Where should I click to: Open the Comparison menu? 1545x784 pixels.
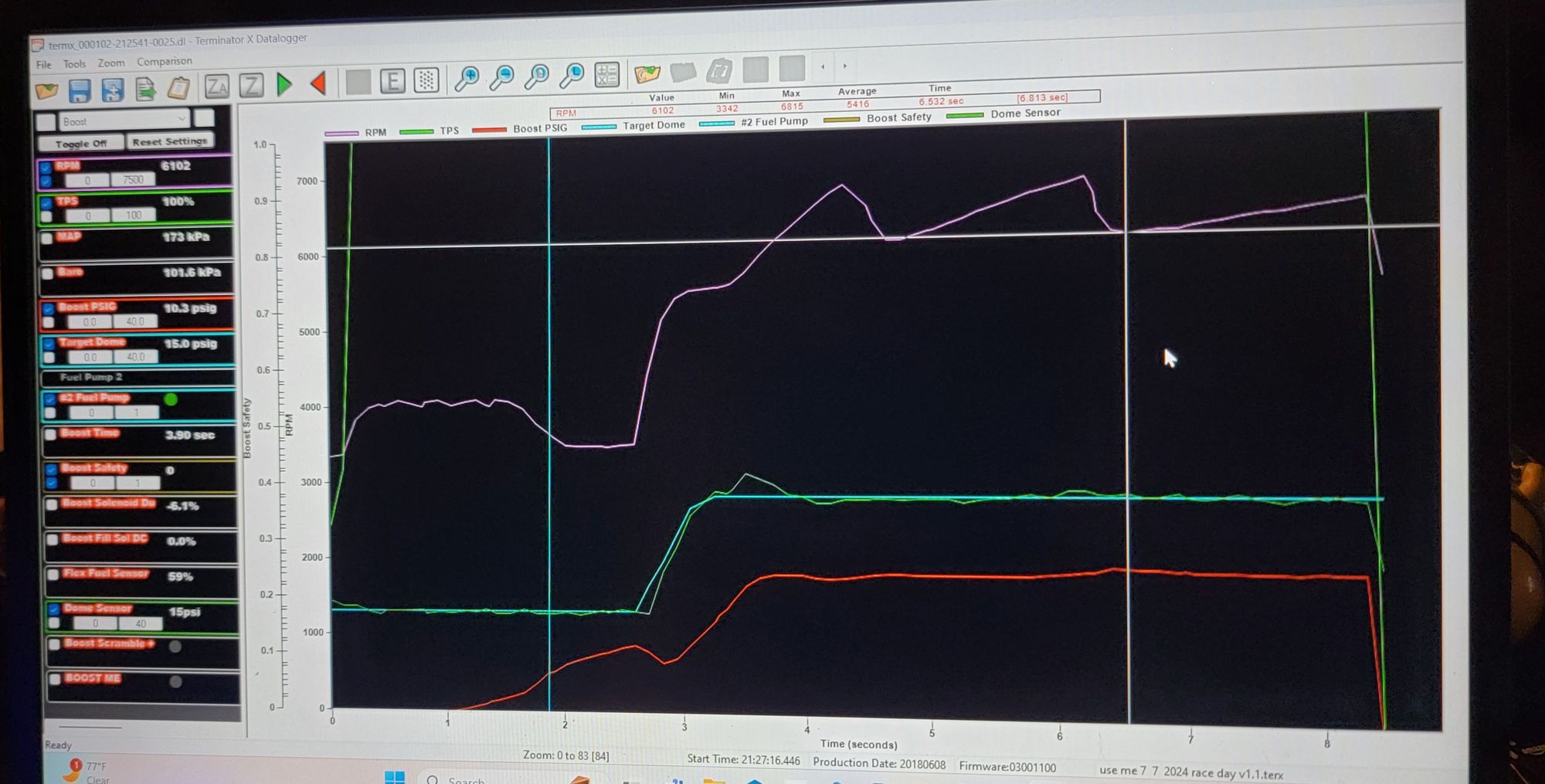pos(165,62)
